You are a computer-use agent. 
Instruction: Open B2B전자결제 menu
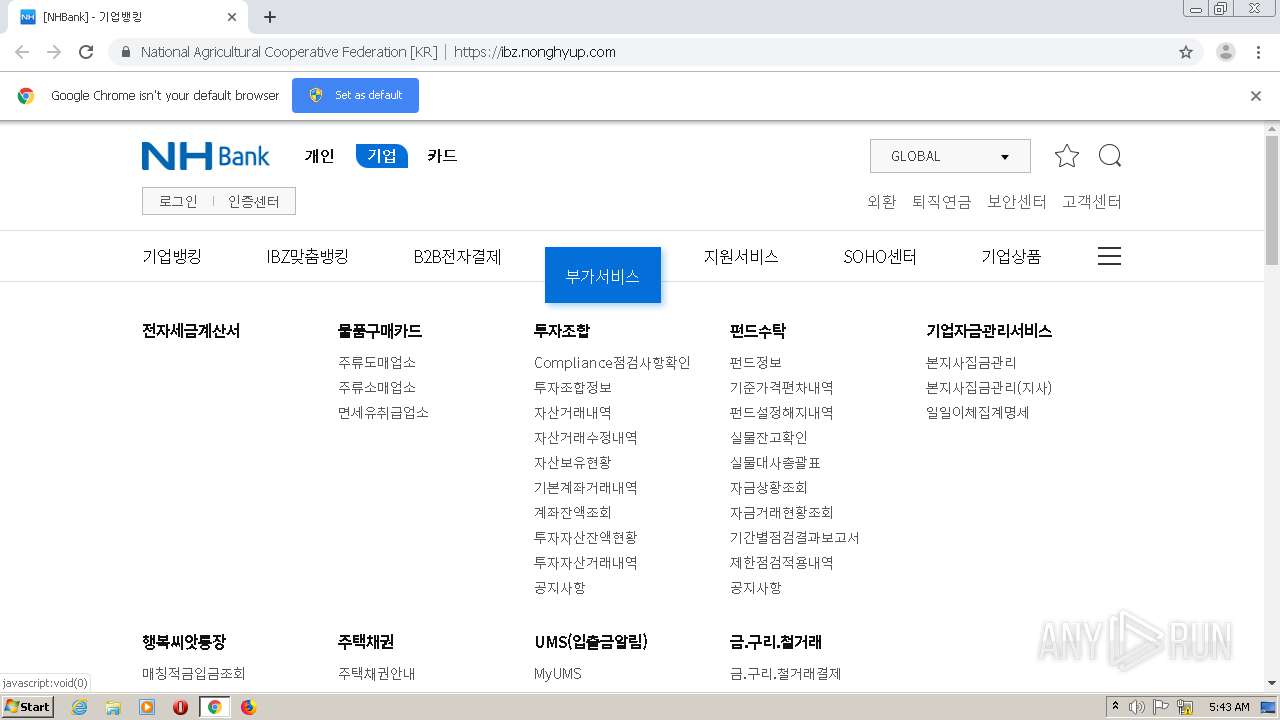[457, 256]
